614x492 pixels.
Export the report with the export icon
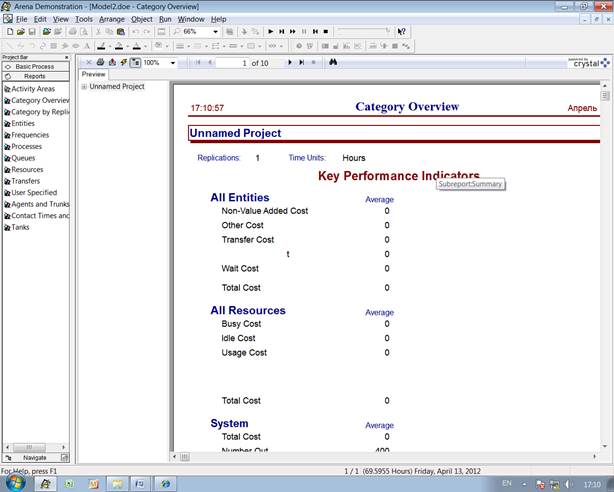click(x=112, y=62)
